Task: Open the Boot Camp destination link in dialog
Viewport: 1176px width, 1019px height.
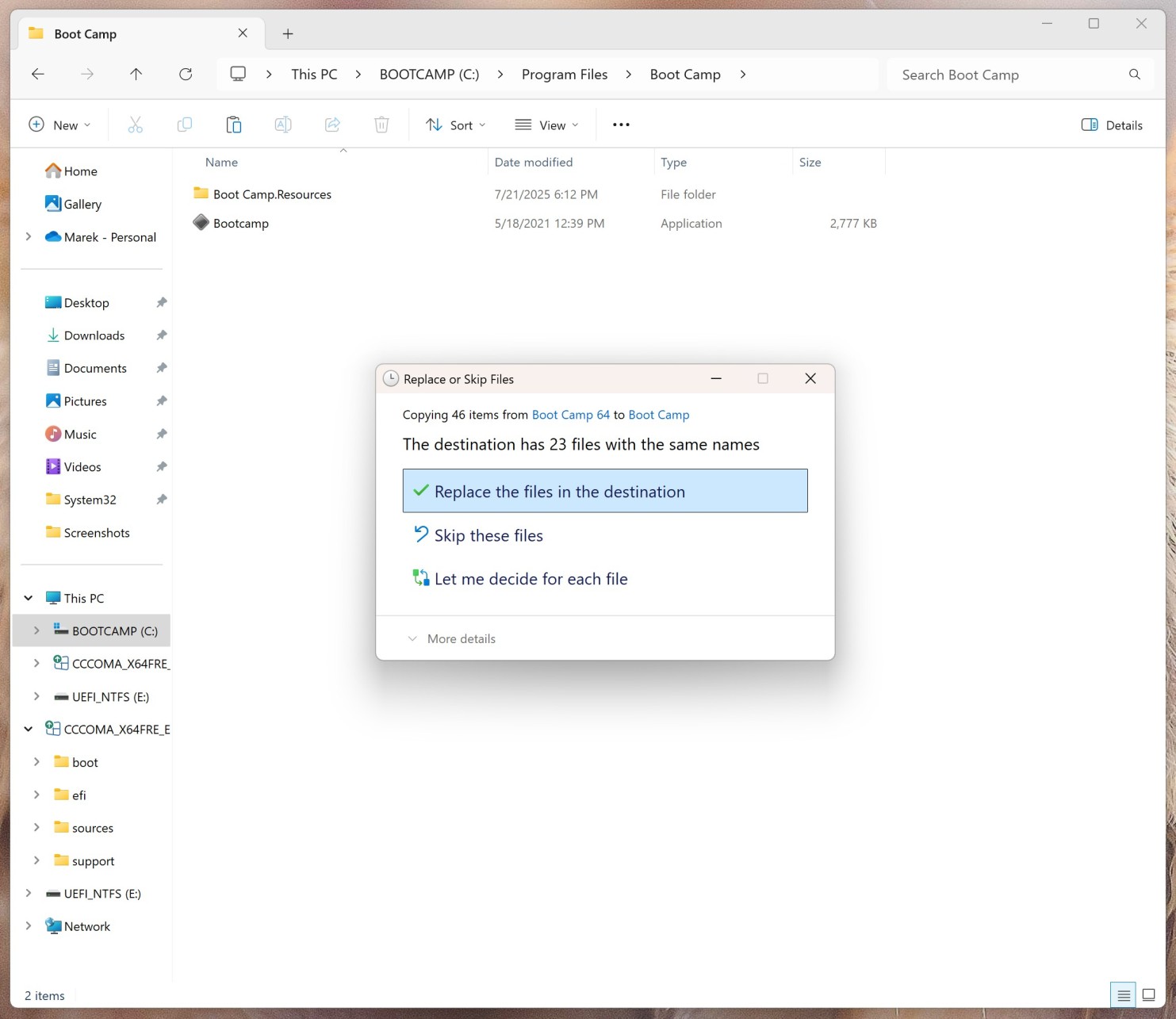Action: click(x=659, y=415)
